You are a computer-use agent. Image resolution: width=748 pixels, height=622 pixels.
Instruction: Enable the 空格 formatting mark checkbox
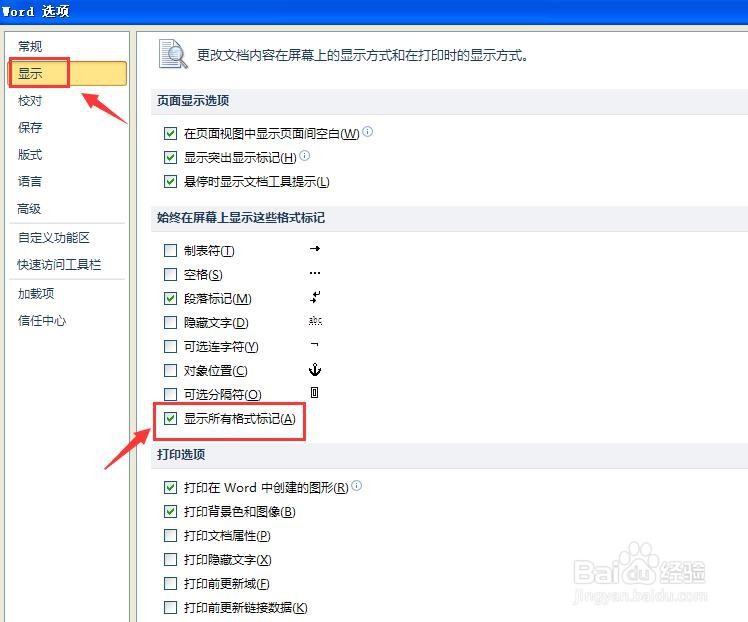170,274
